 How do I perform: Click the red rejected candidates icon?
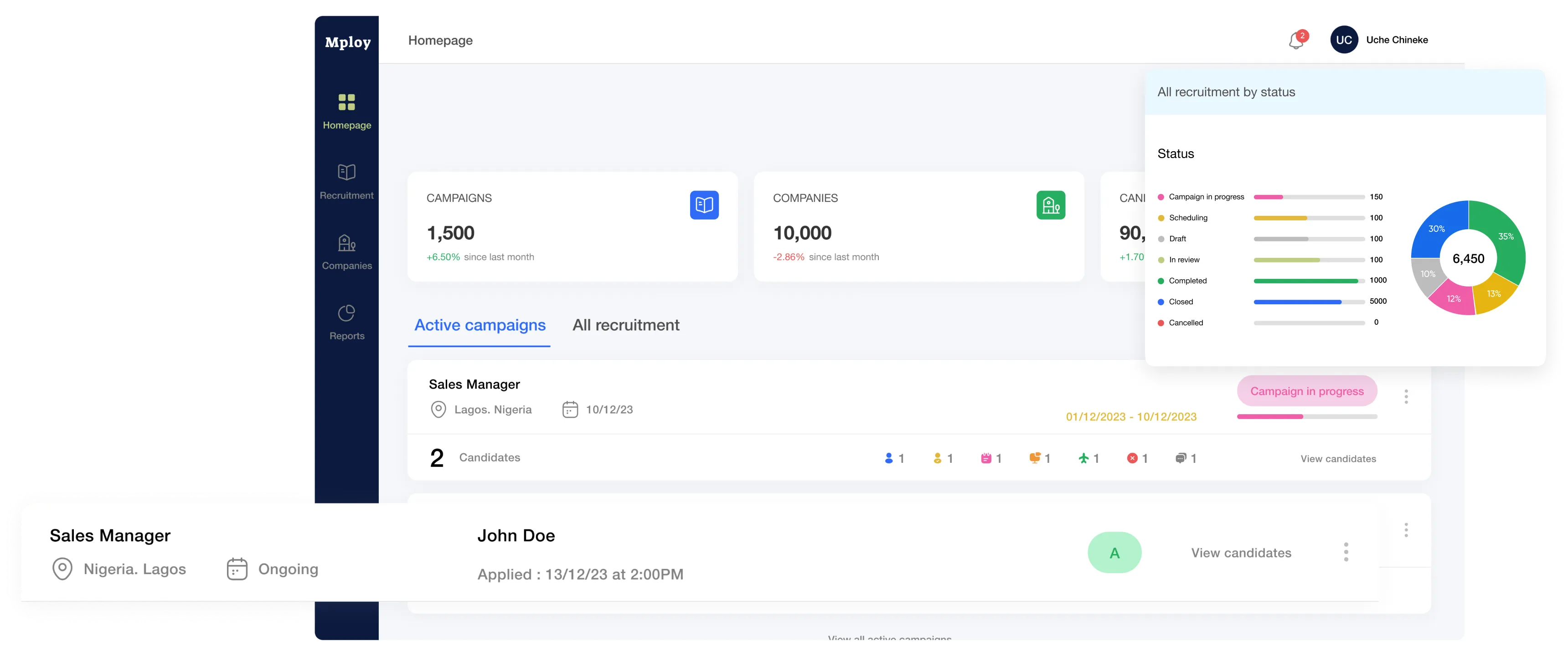pos(1132,458)
